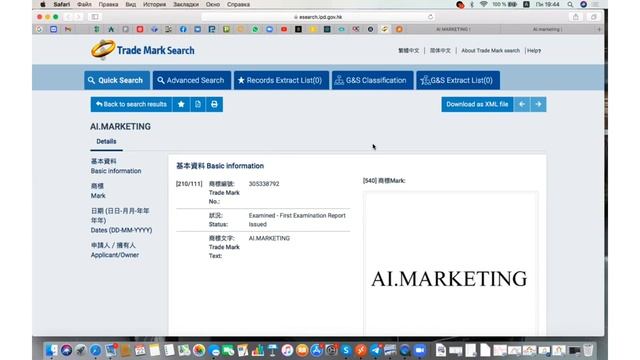Show all Safari tabs overview

click(594, 17)
